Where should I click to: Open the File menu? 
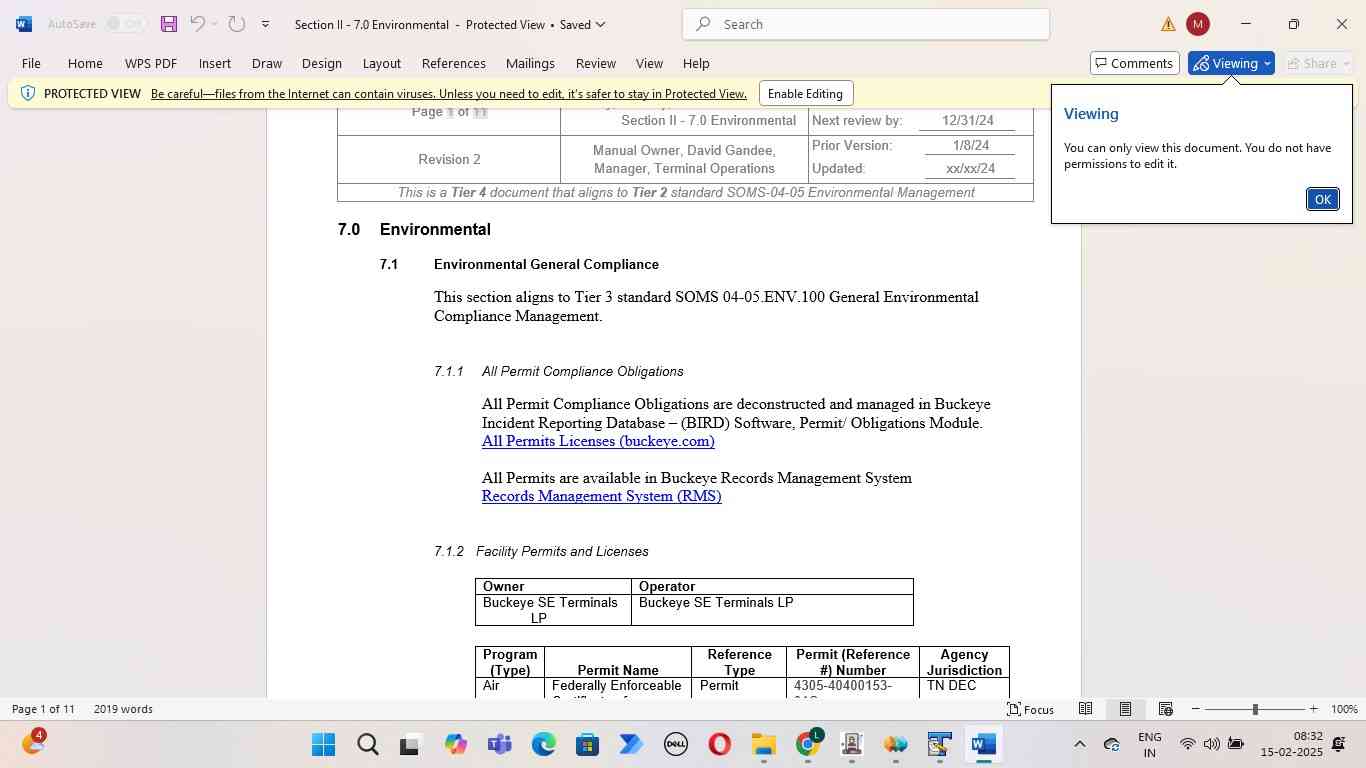tap(31, 63)
